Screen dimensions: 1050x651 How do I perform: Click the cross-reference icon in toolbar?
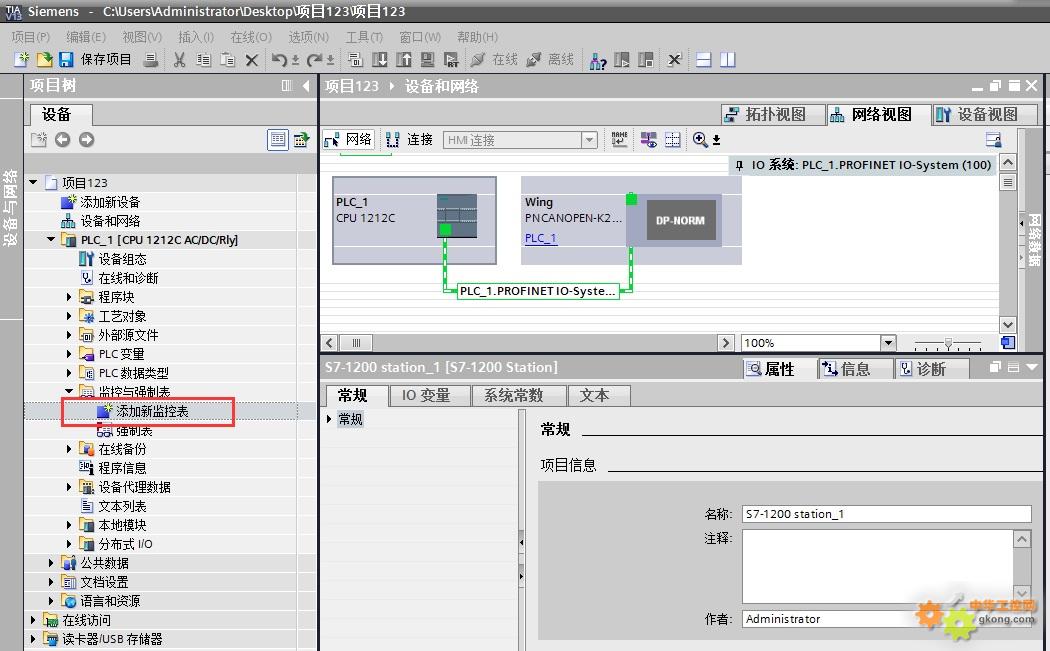pos(675,60)
